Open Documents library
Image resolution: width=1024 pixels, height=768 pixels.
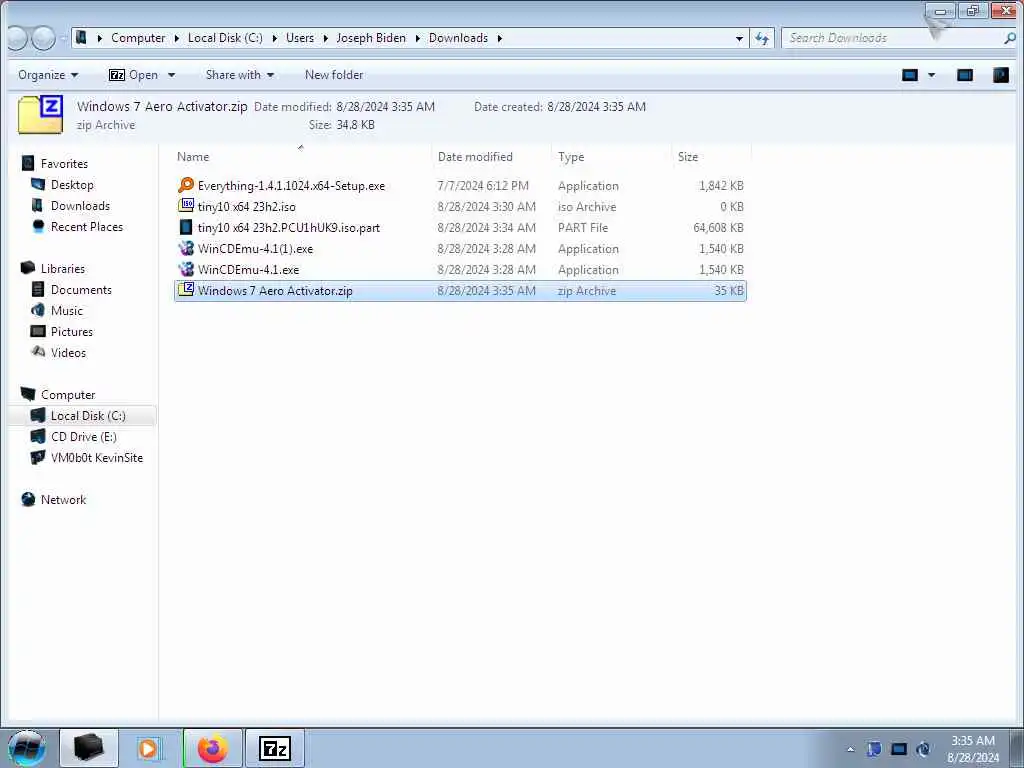click(81, 289)
